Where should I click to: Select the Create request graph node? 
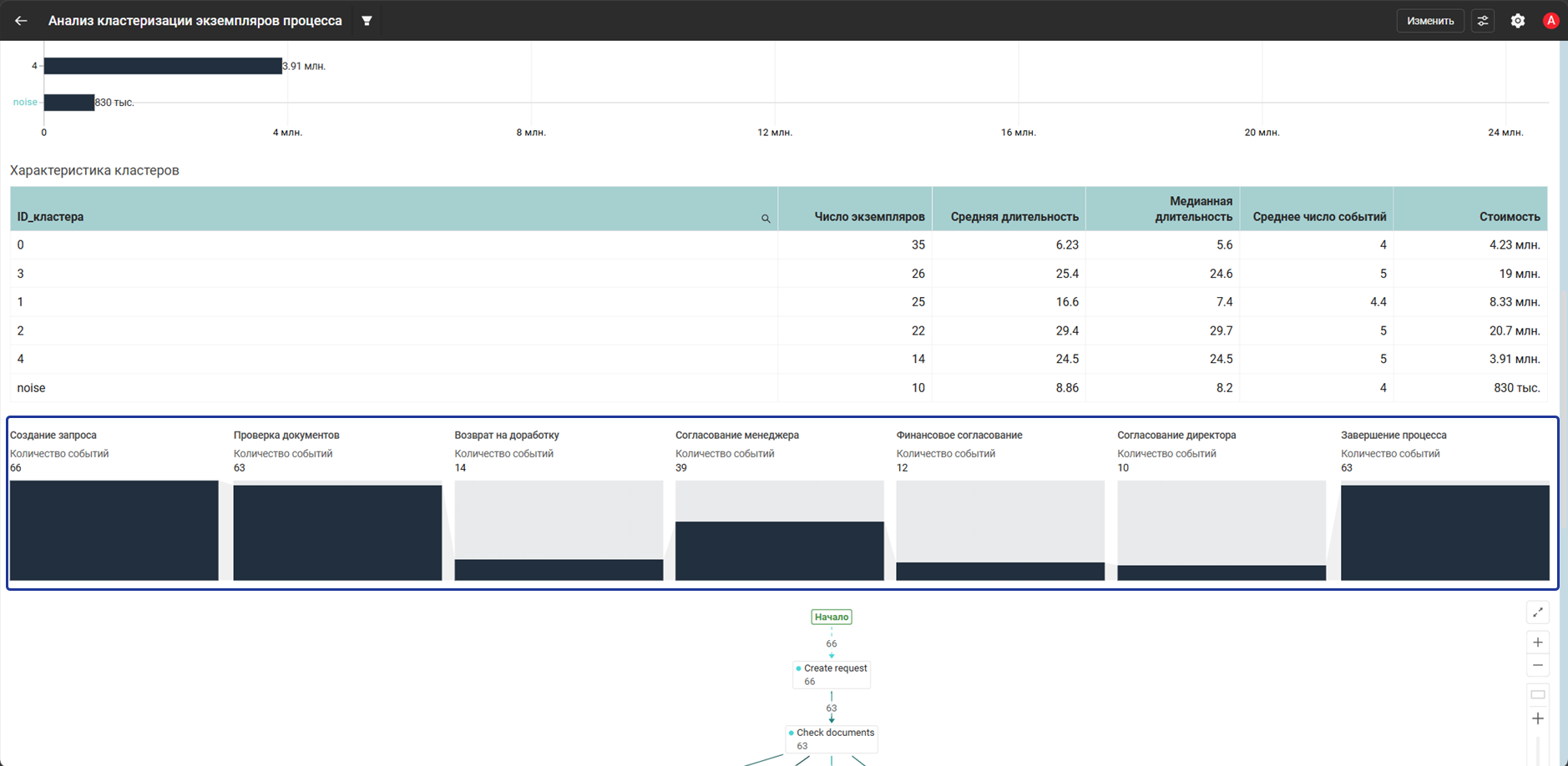click(832, 674)
